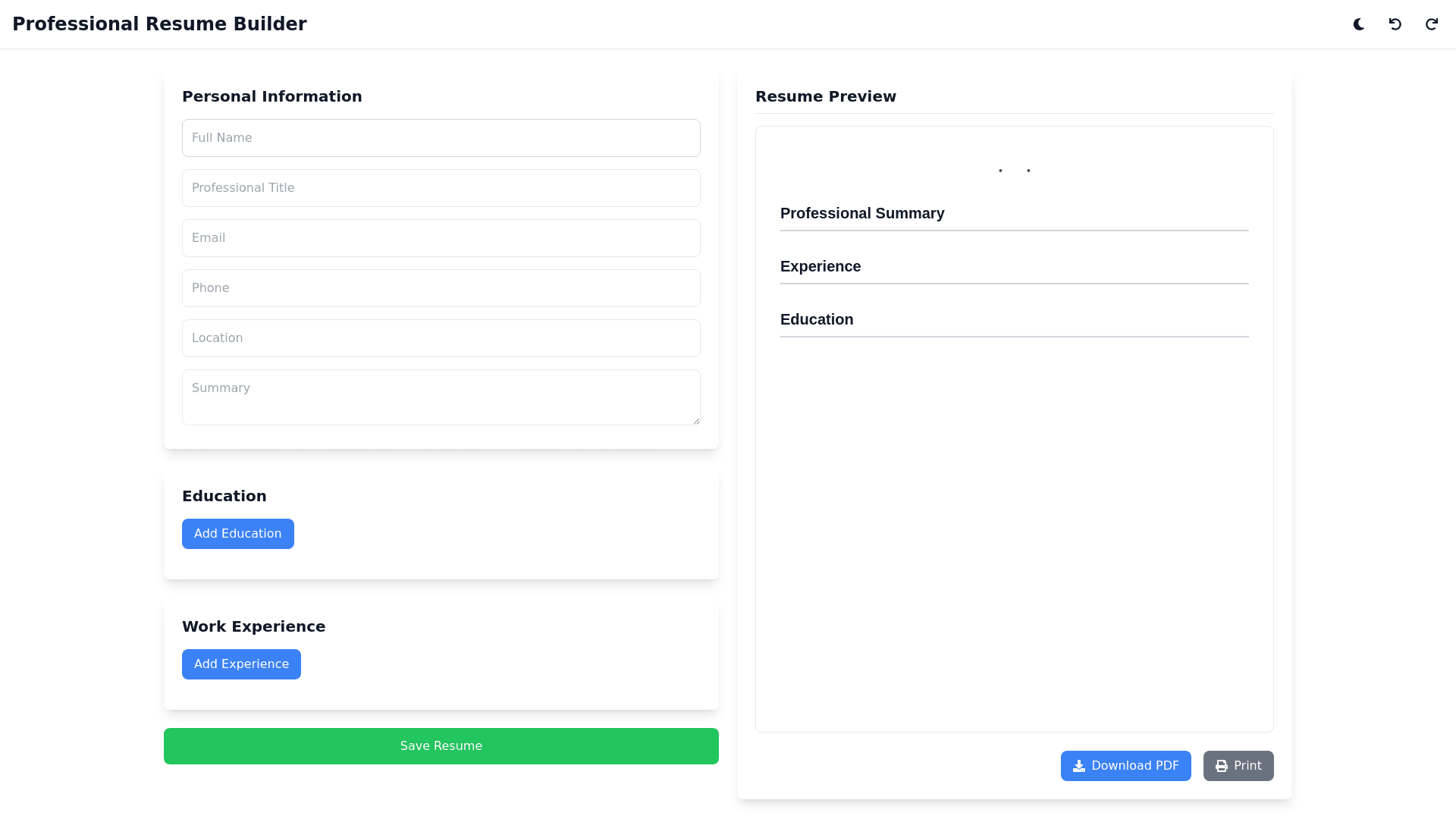Click the undo arrow icon
This screenshot has height=819, width=1456.
click(x=1395, y=24)
